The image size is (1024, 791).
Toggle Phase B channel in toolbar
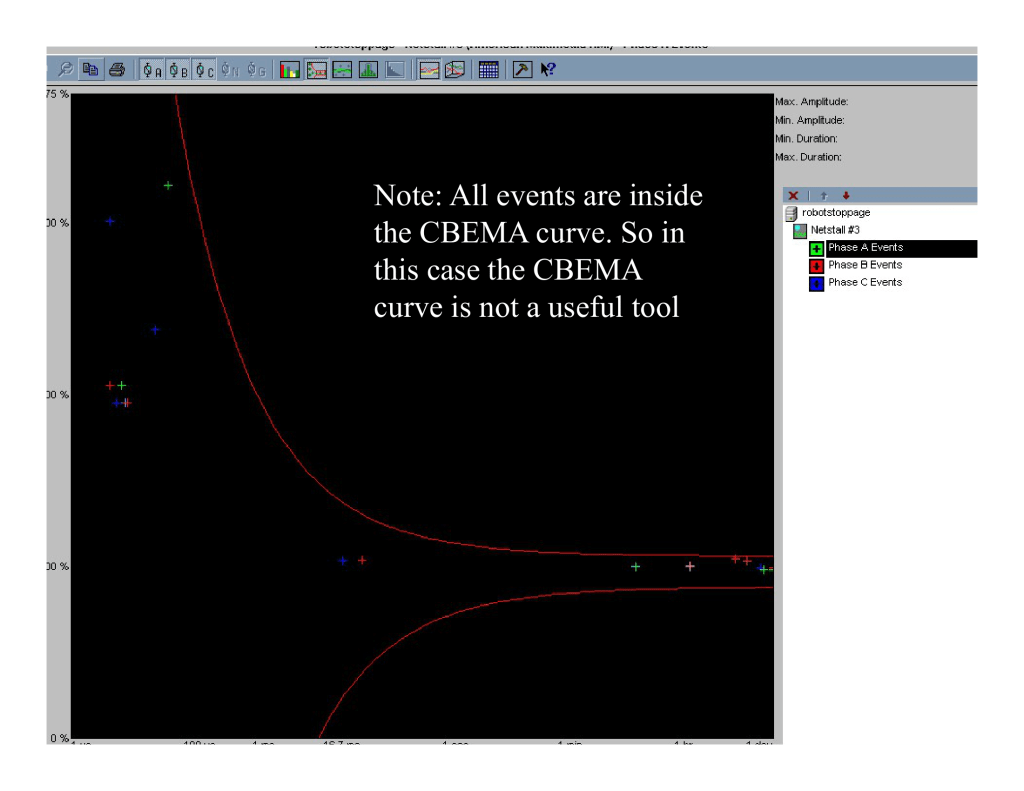coord(178,70)
